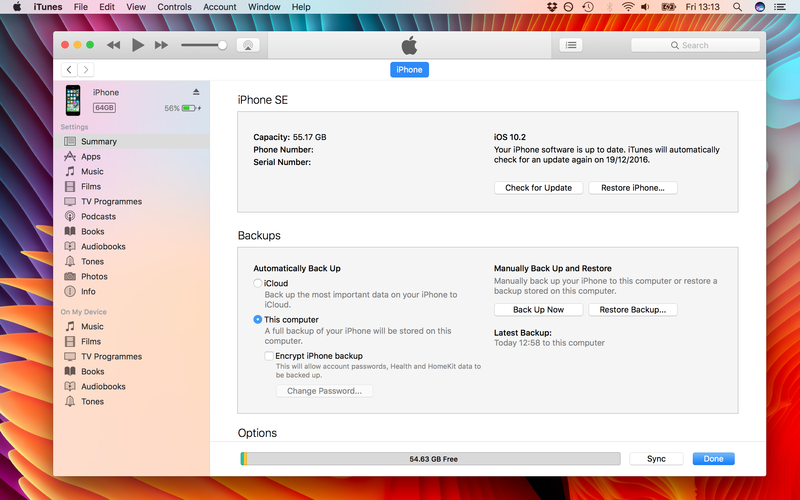The image size is (800, 500).
Task: Open the Apple menu in the menu bar
Action: coord(17,7)
